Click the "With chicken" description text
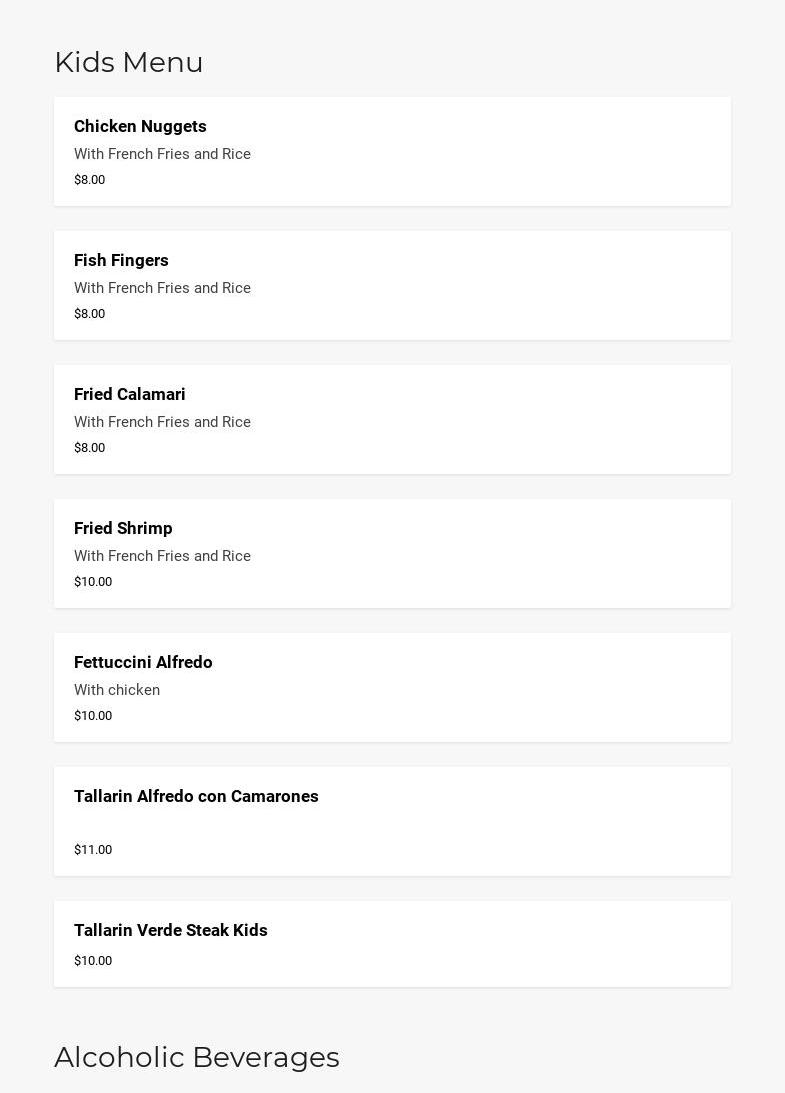This screenshot has width=785, height=1093. click(x=117, y=690)
